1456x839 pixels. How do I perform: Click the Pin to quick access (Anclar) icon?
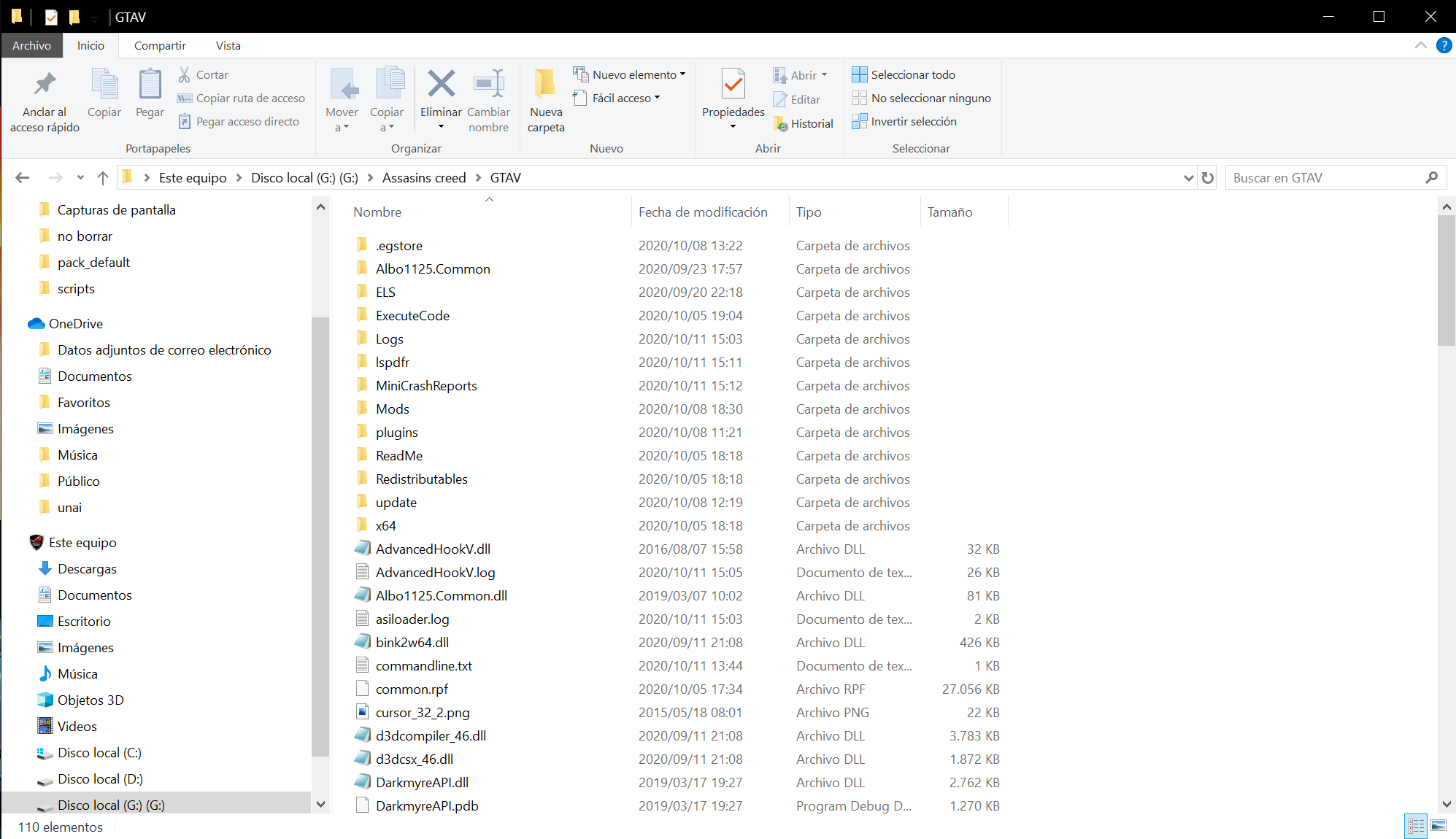pos(45,84)
